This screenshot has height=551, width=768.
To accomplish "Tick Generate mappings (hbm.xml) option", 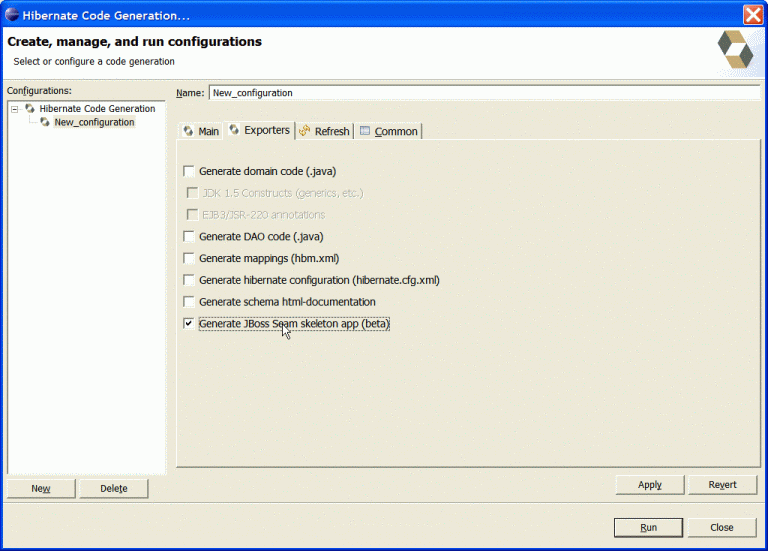I will [189, 258].
